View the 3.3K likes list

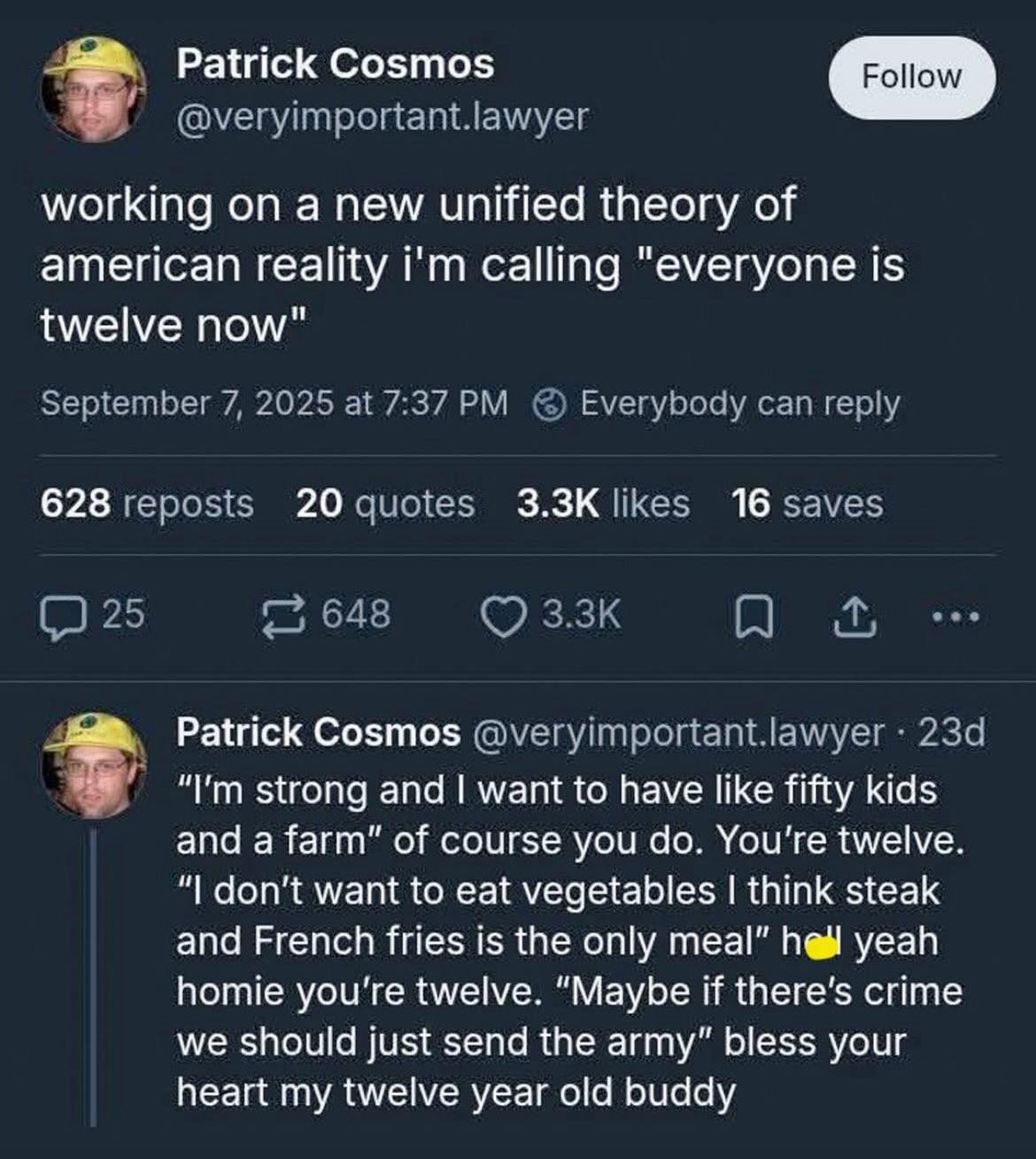pos(602,503)
